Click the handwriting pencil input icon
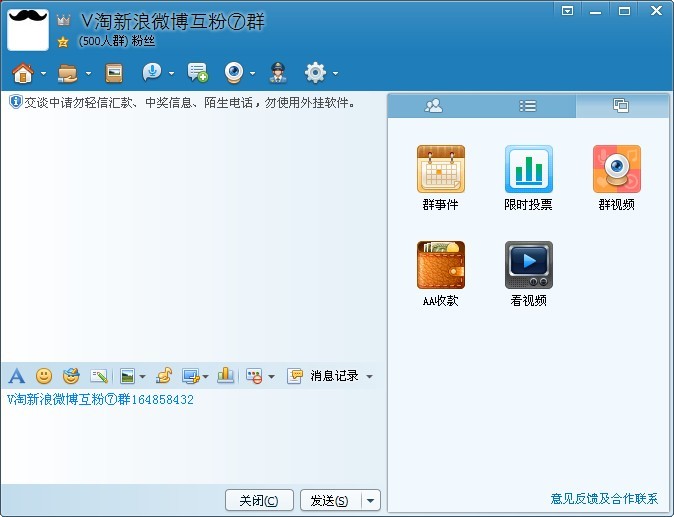Viewport: 674px width, 517px height. pos(99,376)
